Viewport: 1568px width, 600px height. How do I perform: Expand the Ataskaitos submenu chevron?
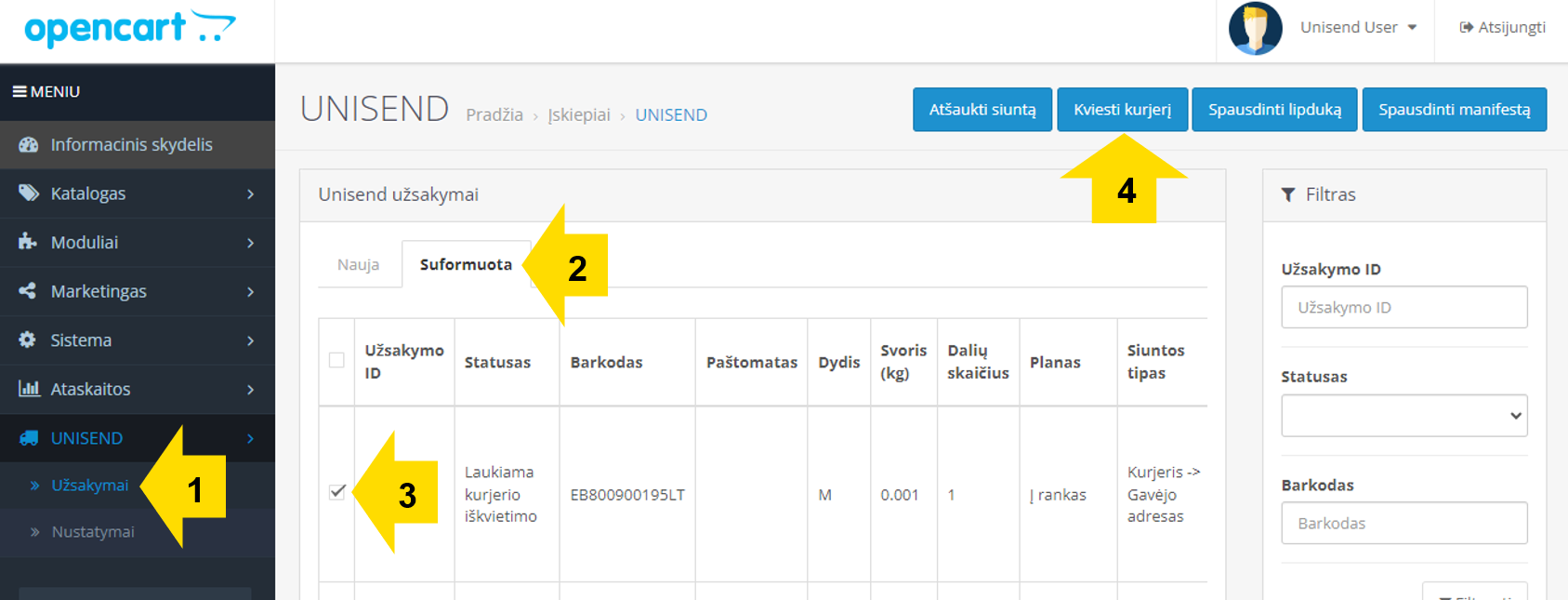coord(251,389)
